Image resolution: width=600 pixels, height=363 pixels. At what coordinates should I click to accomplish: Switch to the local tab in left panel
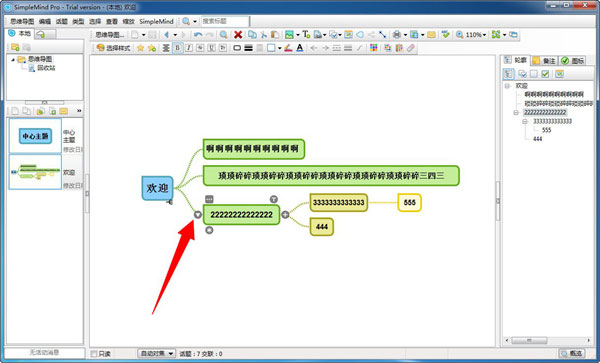point(20,34)
